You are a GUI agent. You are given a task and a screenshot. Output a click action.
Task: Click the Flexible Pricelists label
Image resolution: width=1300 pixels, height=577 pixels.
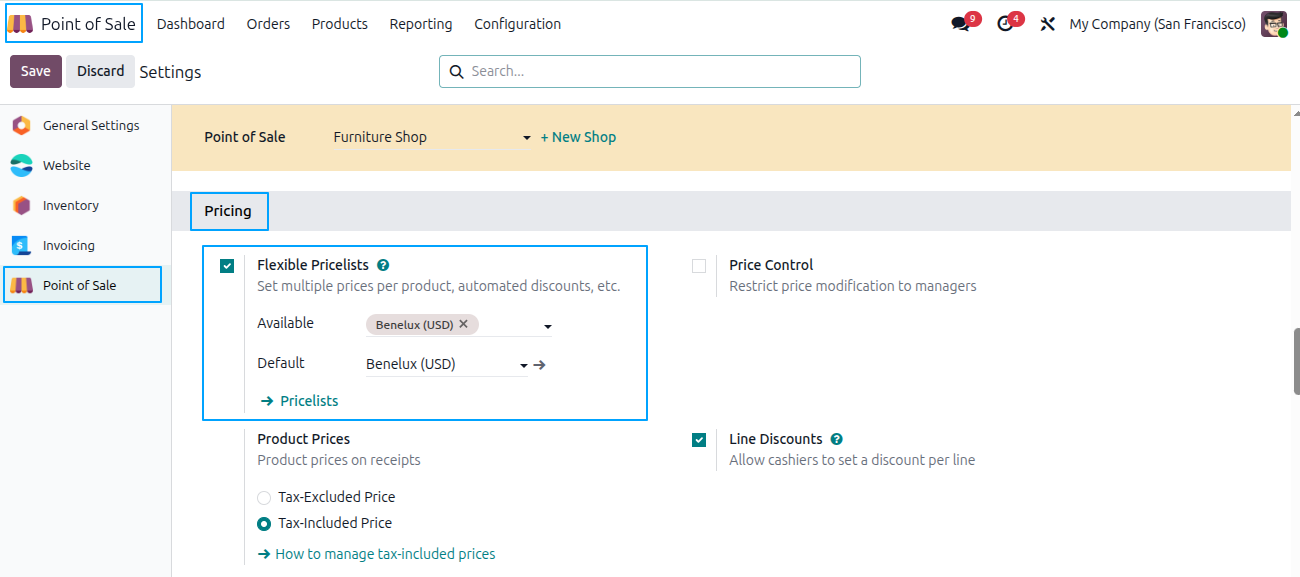313,266
